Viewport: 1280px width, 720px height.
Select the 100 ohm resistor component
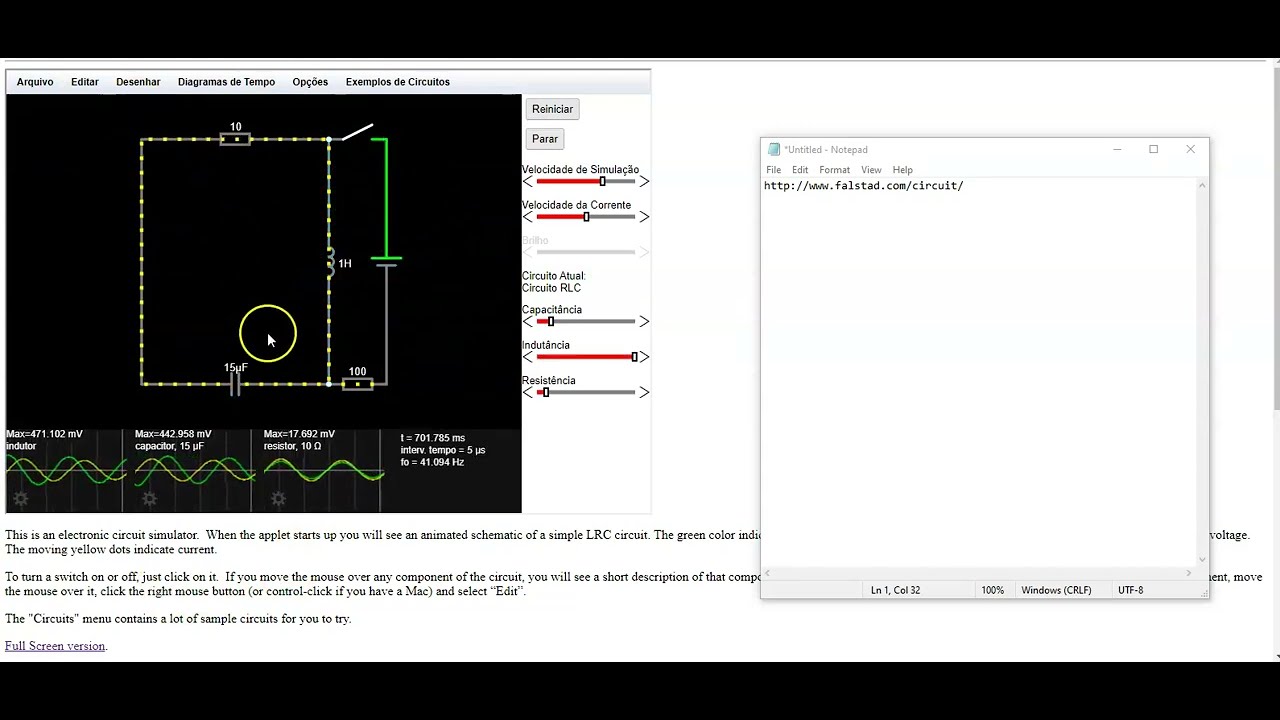click(357, 383)
